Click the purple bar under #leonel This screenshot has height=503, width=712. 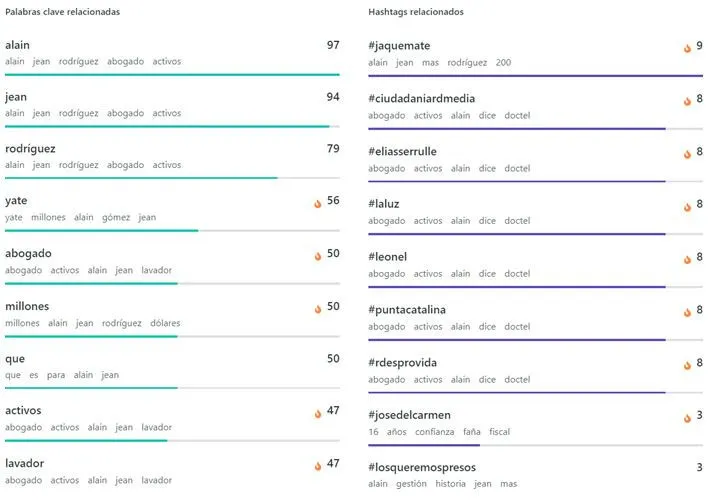pos(516,286)
